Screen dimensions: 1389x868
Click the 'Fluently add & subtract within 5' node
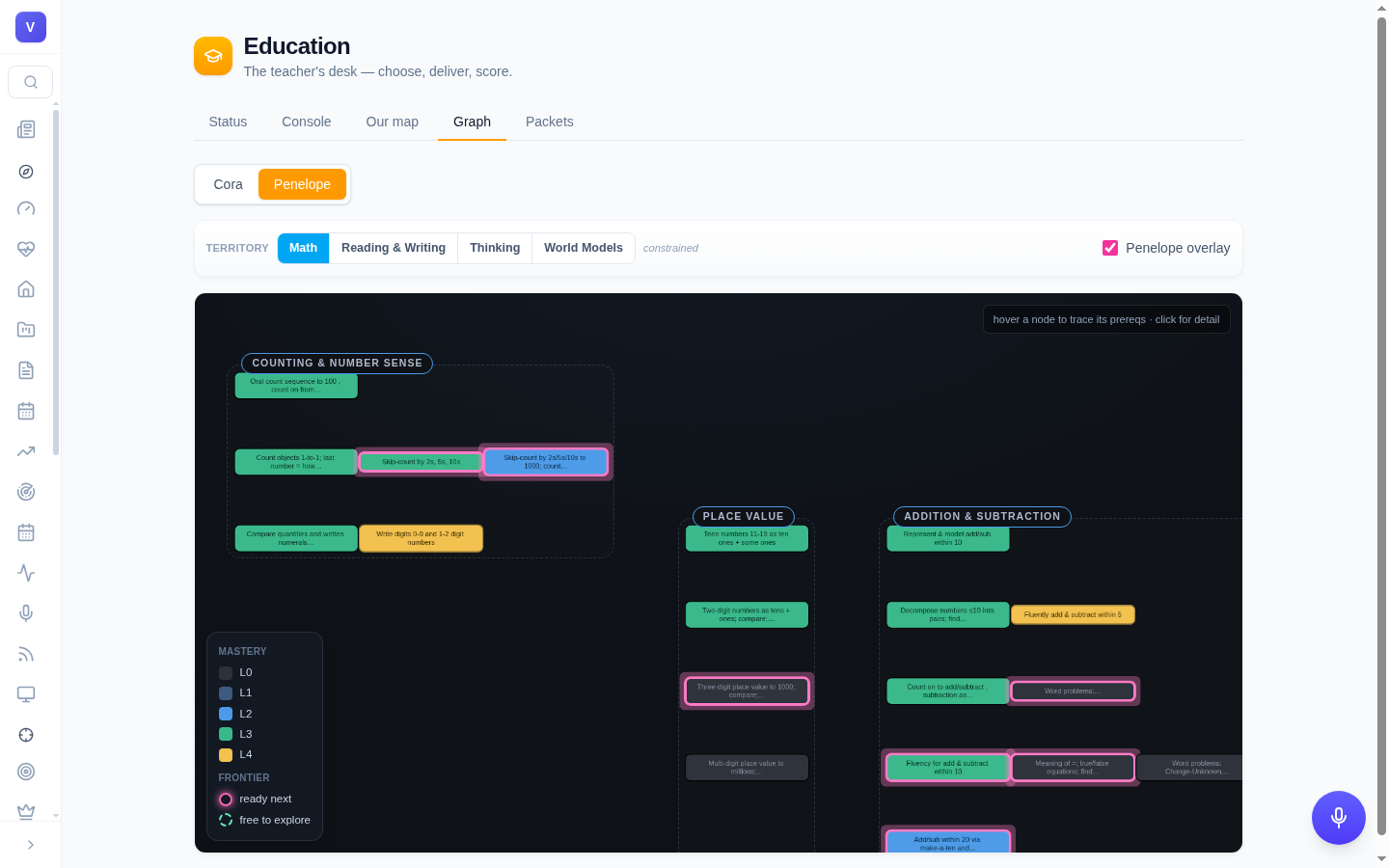pyautogui.click(x=1073, y=614)
